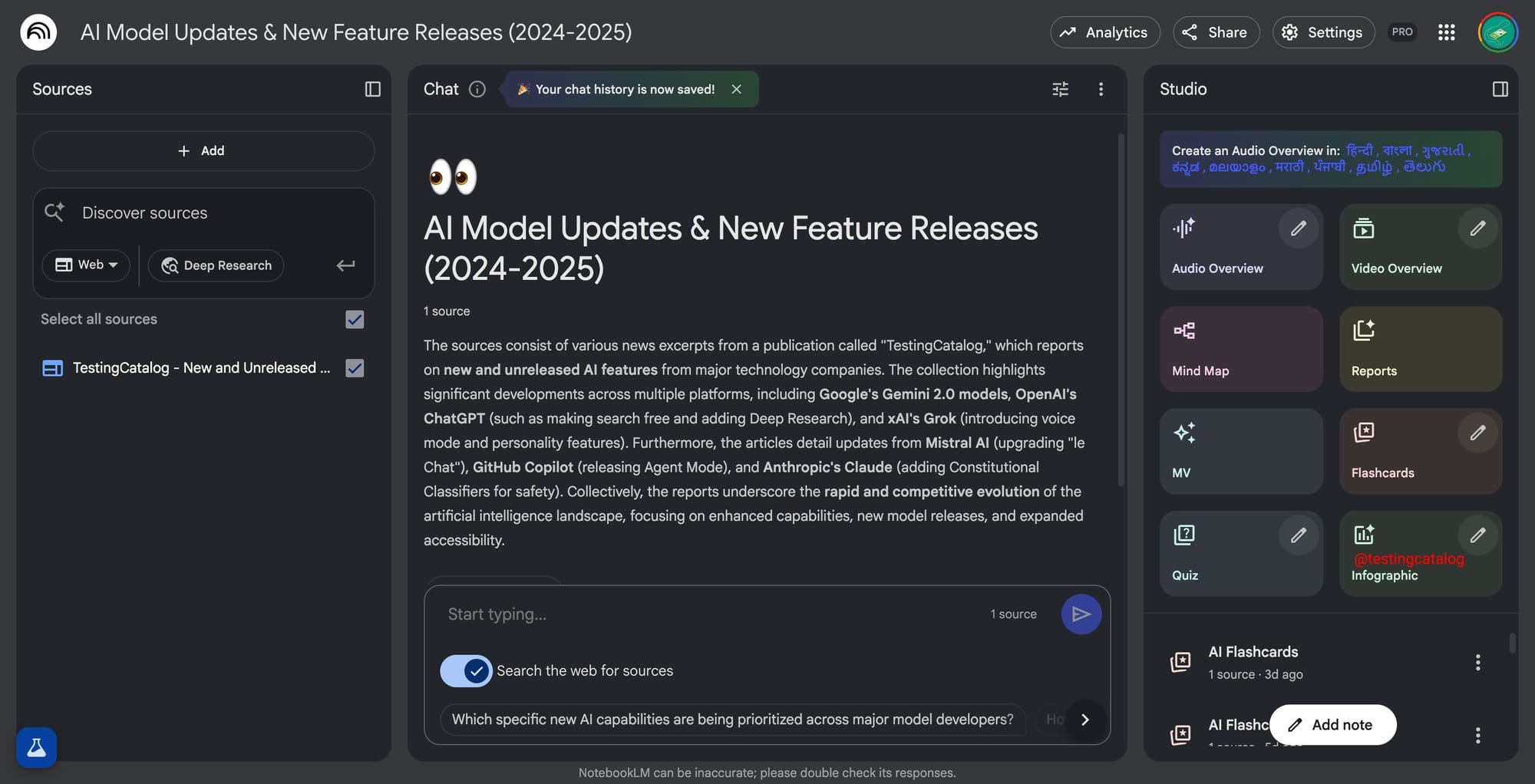
Task: Open the Mind Map tile
Action: pyautogui.click(x=1240, y=349)
